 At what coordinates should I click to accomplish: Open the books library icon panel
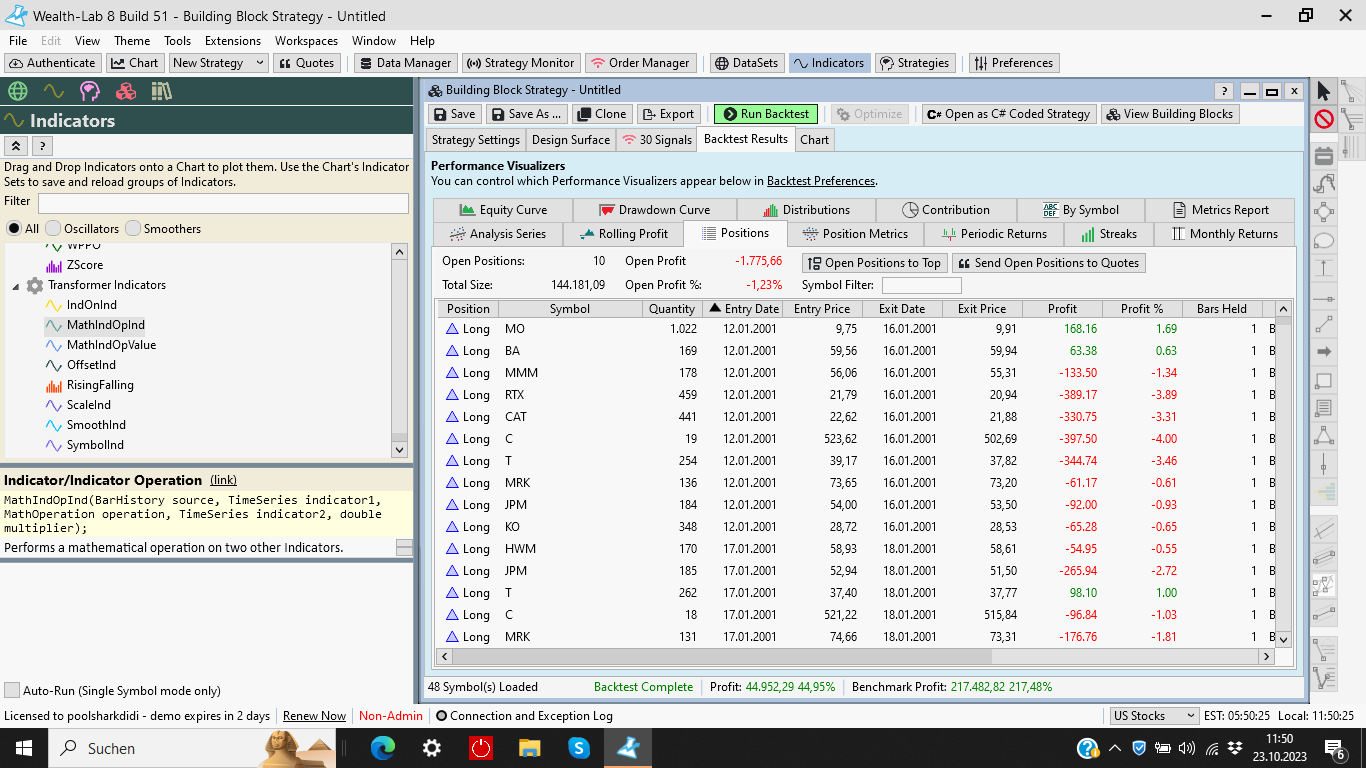point(161,91)
